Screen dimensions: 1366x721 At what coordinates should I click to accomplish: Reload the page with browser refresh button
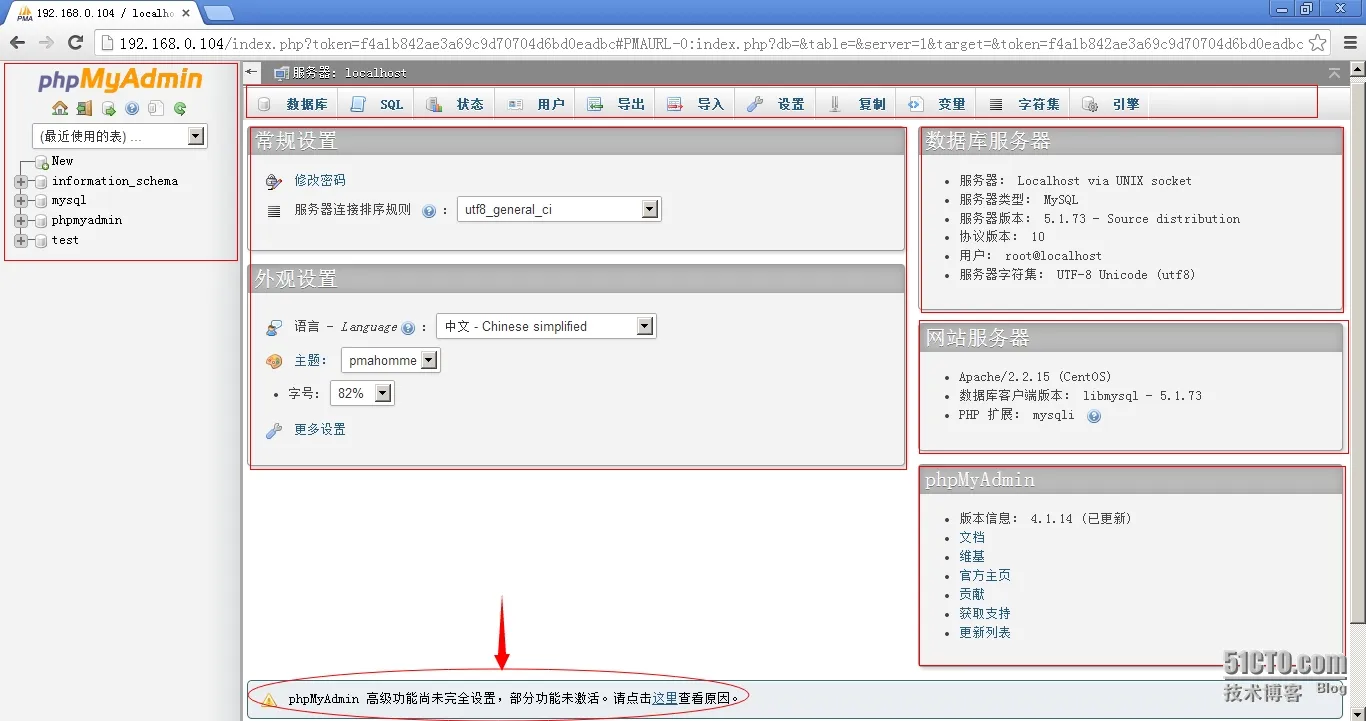(x=75, y=42)
